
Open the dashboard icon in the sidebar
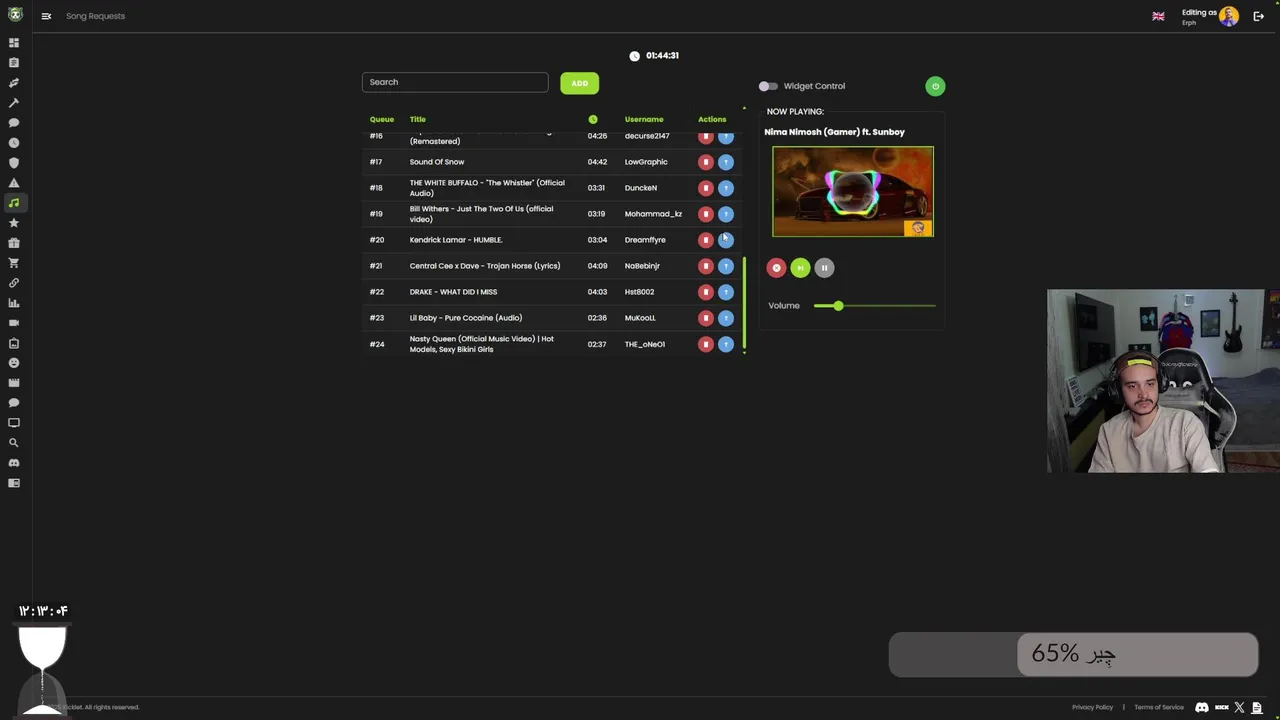point(14,43)
